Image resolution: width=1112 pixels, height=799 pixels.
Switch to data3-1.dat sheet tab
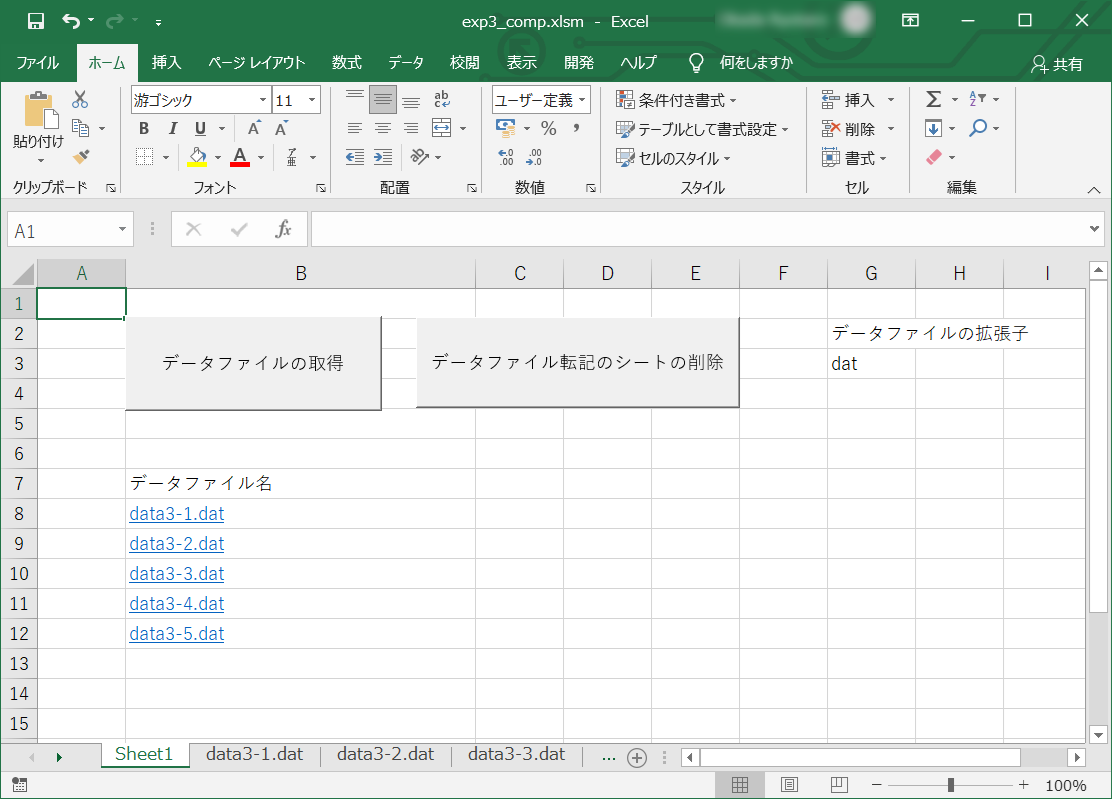pyautogui.click(x=255, y=754)
